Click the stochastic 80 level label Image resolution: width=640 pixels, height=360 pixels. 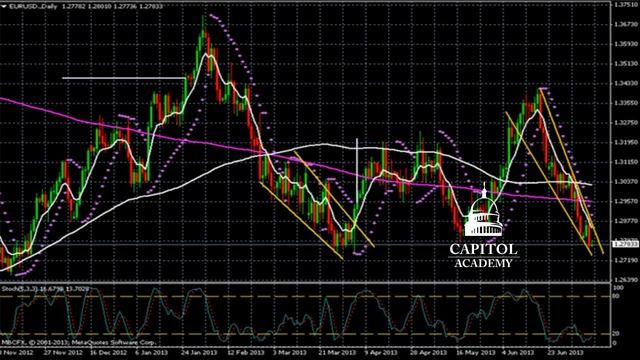tap(617, 296)
